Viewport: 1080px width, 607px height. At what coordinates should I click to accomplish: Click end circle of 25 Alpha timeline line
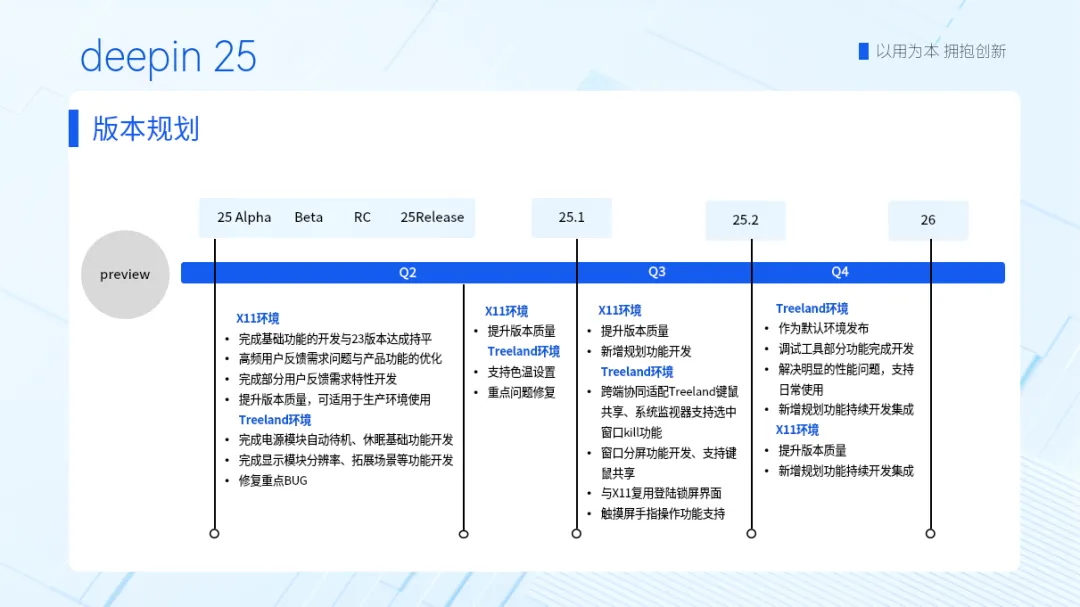click(214, 533)
